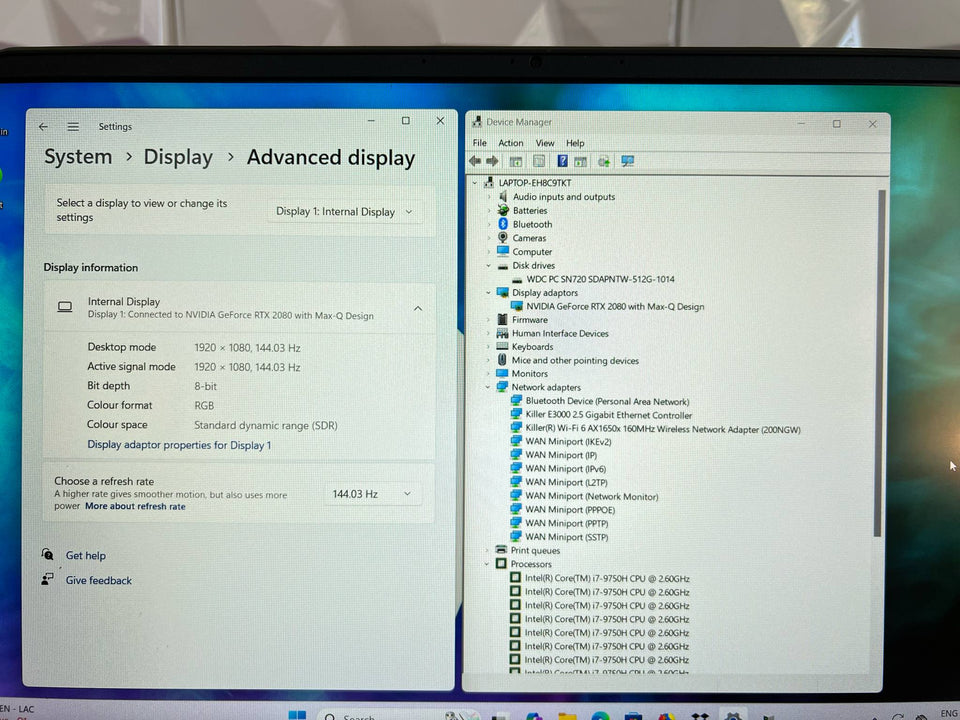The image size is (960, 720).
Task: Click Scan for hardware changes monitor icon
Action: point(628,162)
